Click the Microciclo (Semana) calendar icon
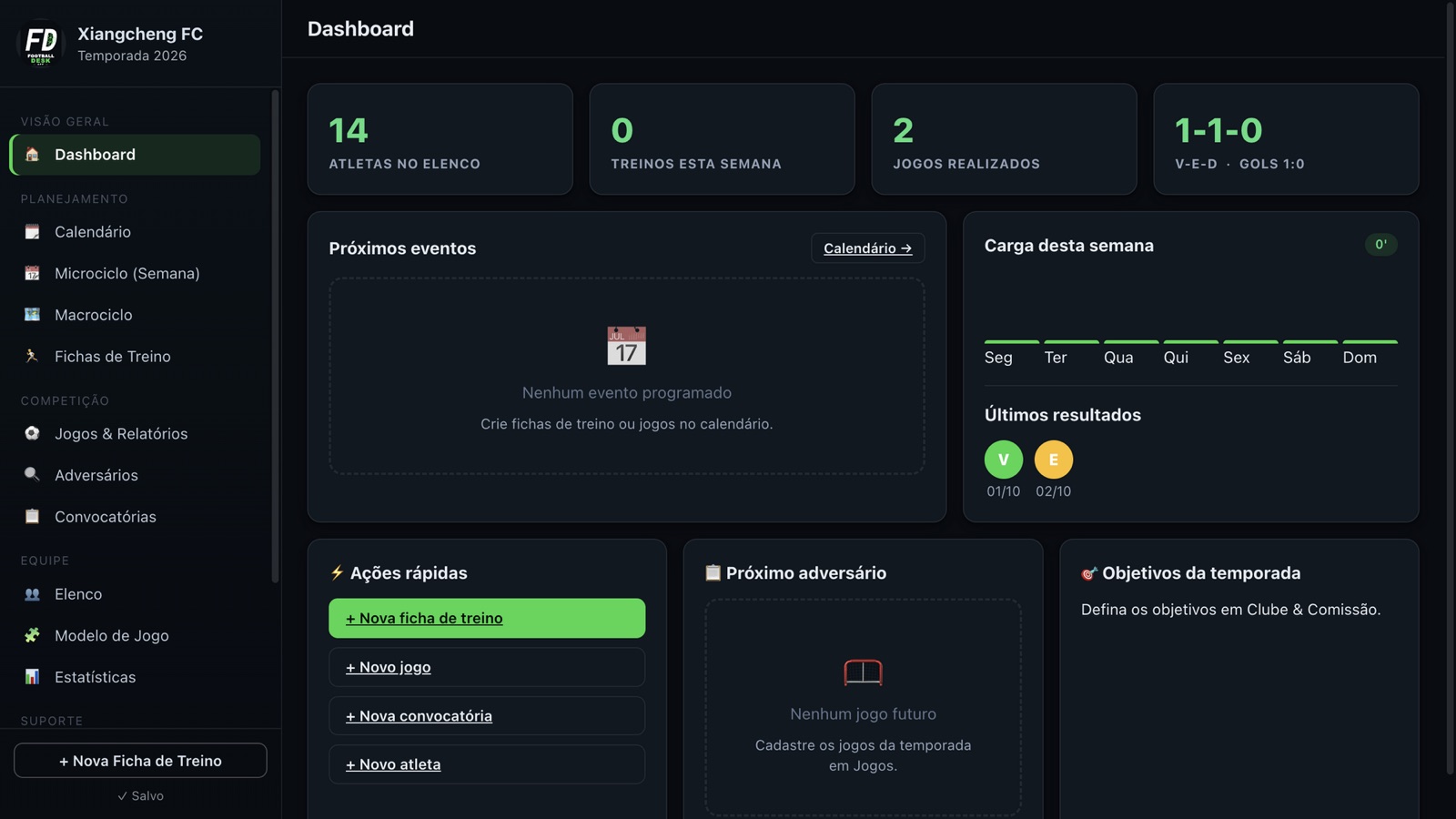The image size is (1456, 819). point(32,273)
